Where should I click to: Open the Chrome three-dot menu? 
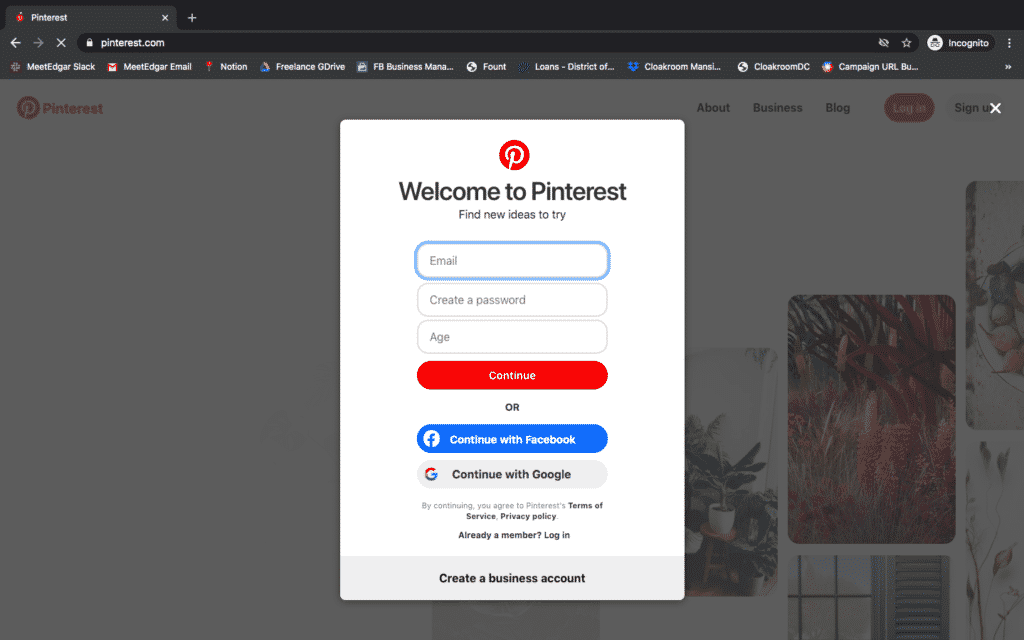click(x=1009, y=42)
